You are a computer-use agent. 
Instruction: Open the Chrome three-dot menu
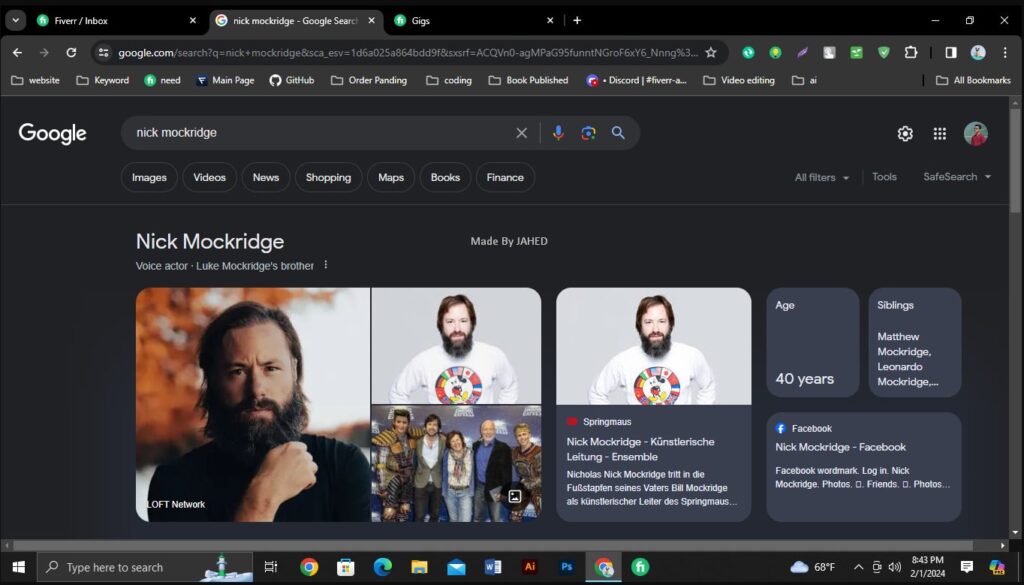(x=1004, y=53)
